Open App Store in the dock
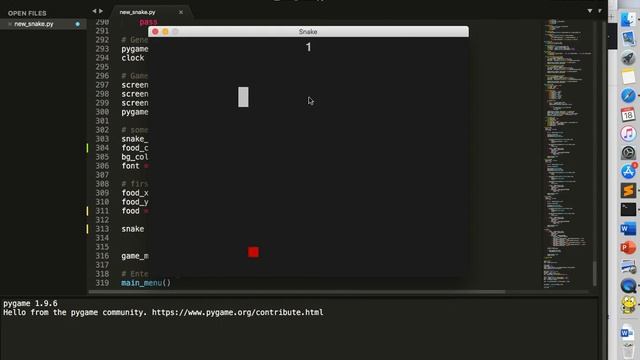Screen dimensions: 640x360 click(628, 172)
